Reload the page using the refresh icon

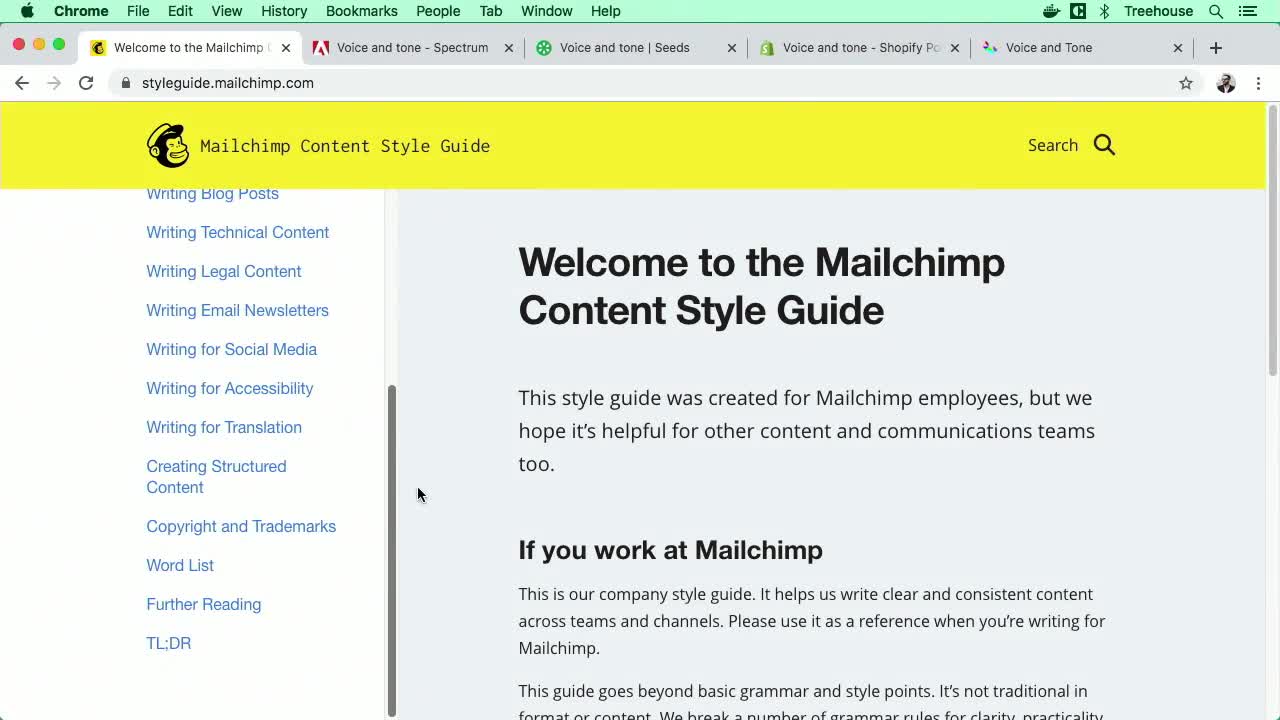[x=86, y=83]
